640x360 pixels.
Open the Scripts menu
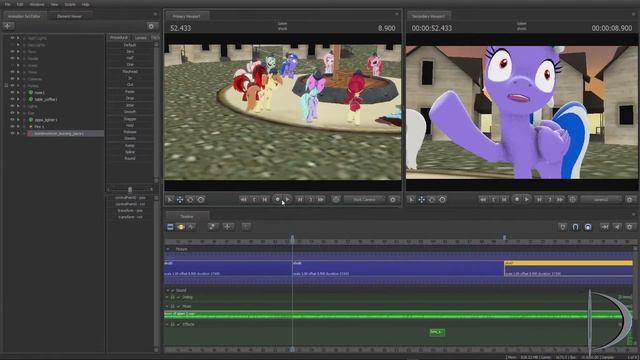click(70, 4)
